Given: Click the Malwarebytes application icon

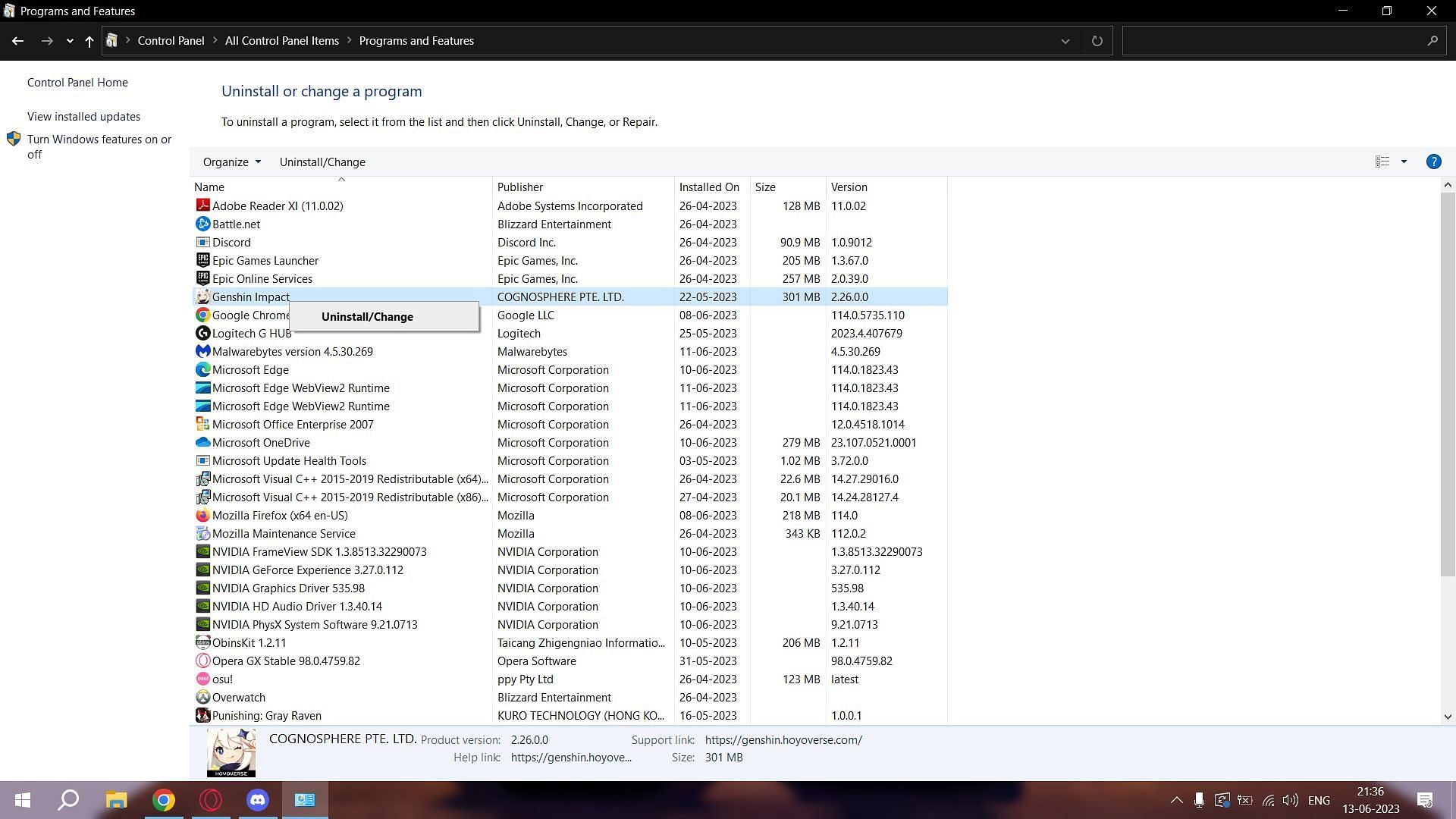Looking at the screenshot, I should (x=202, y=351).
